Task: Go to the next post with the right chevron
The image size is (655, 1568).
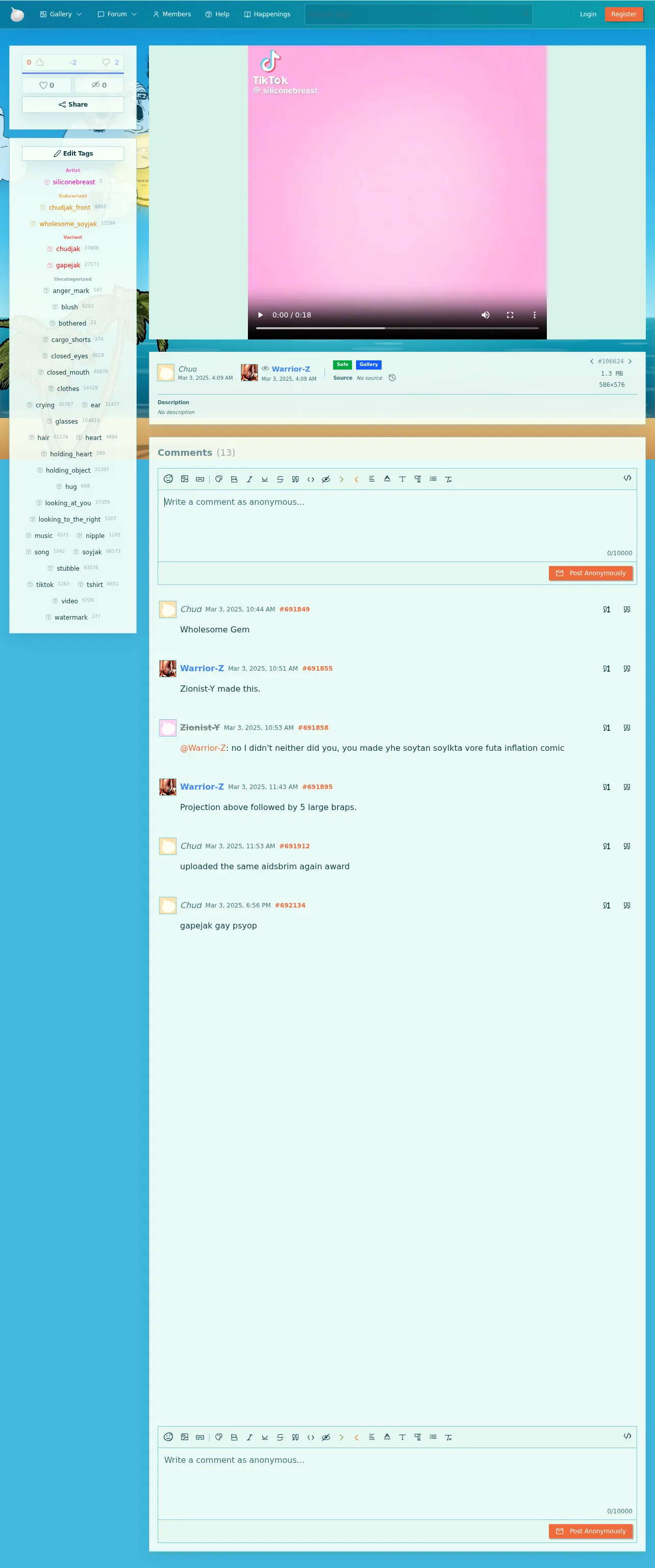Action: (630, 361)
